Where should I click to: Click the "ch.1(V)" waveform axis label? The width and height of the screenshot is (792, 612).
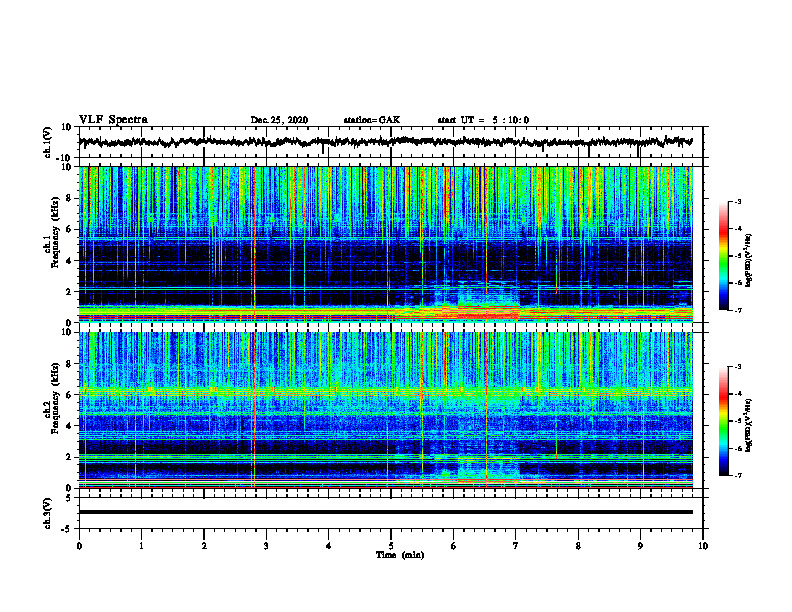click(48, 142)
